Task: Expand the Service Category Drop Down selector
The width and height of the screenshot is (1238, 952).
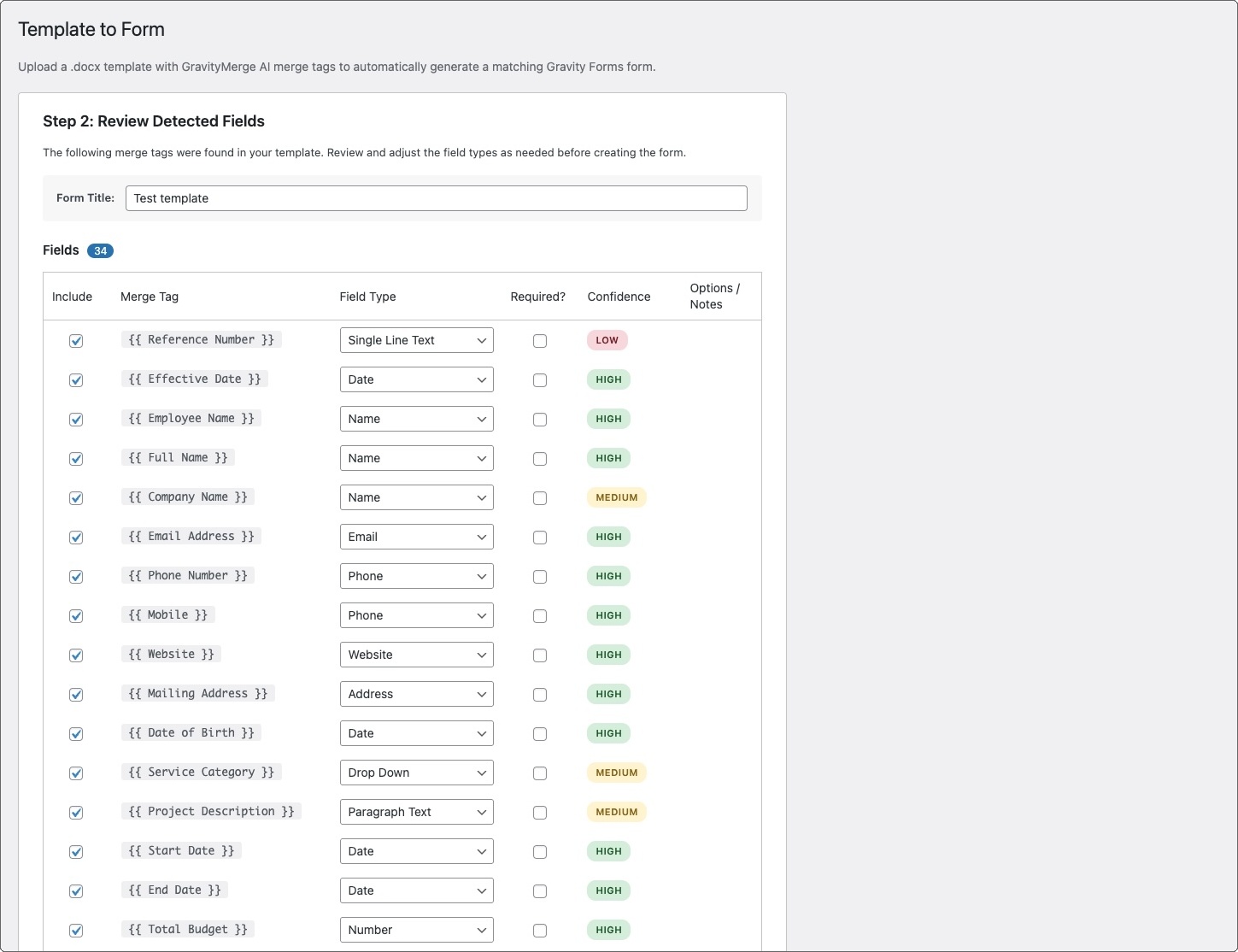Action: click(x=416, y=773)
